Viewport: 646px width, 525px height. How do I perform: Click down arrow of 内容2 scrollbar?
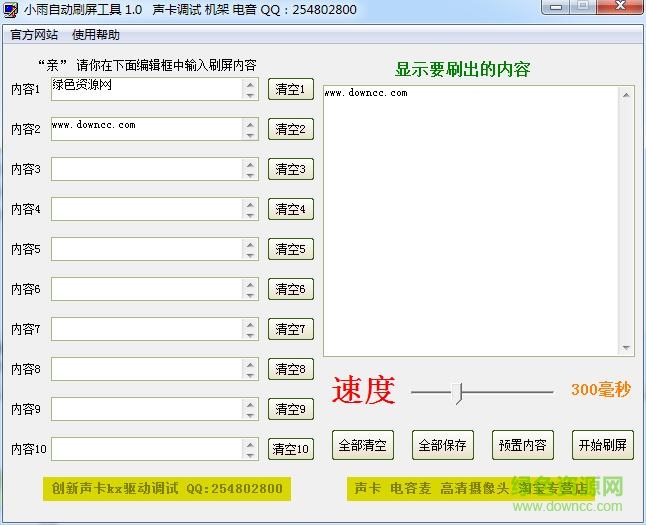click(x=250, y=135)
